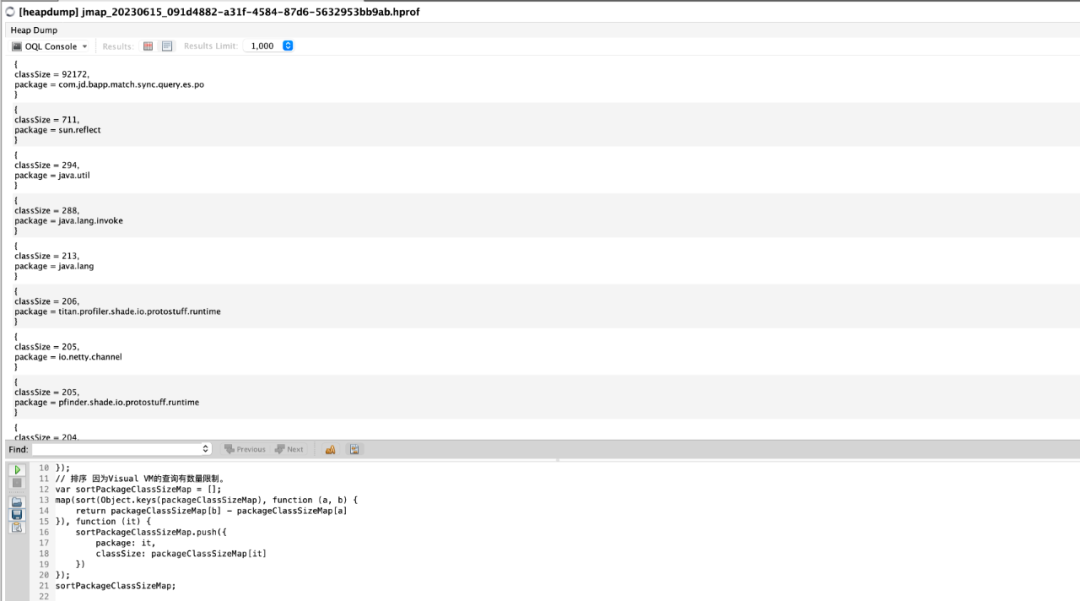Save the OQL script with floppy icon
Image resolution: width=1080 pixels, height=601 pixels.
pos(17,515)
